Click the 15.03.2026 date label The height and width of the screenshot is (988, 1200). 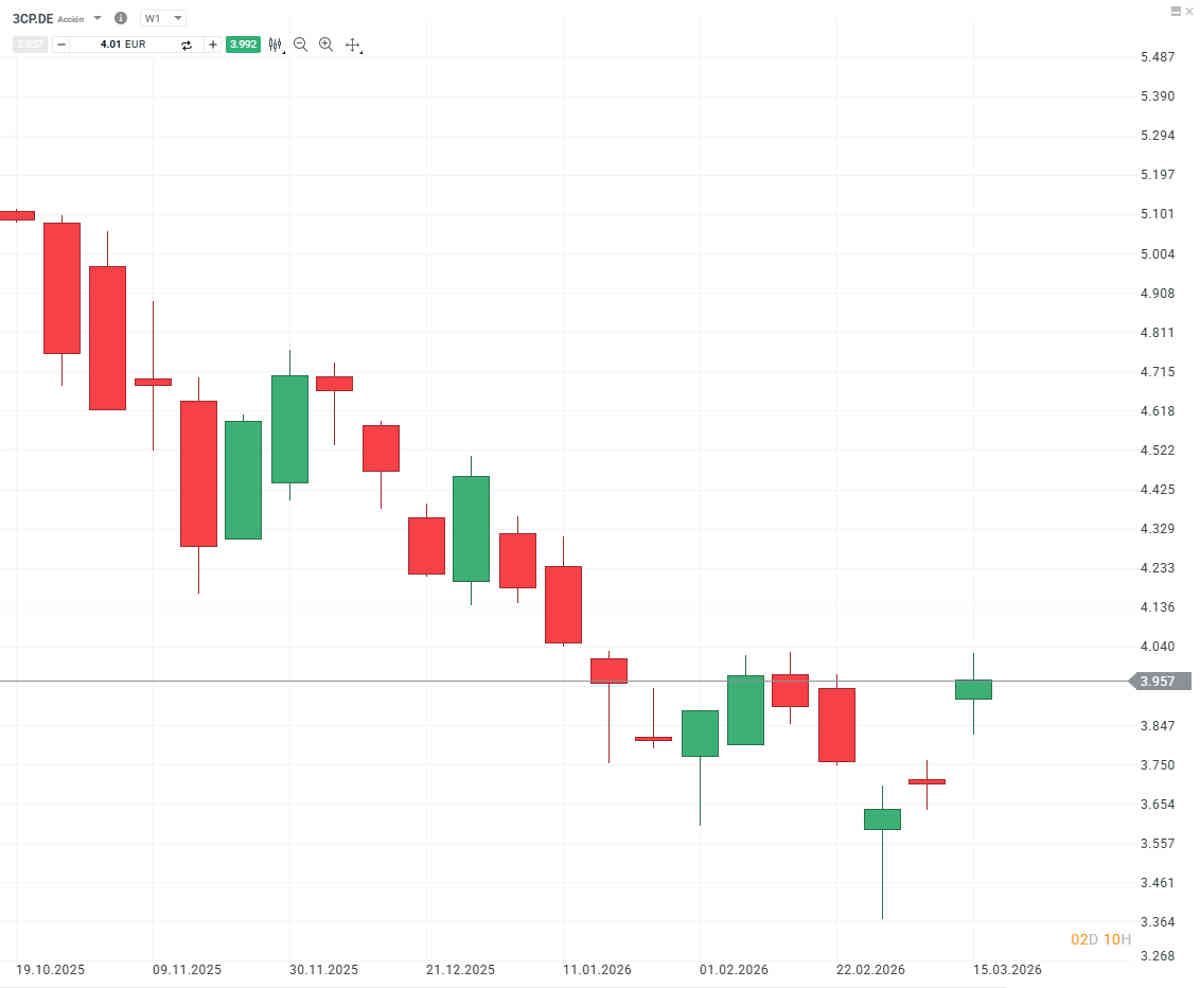tap(1008, 969)
